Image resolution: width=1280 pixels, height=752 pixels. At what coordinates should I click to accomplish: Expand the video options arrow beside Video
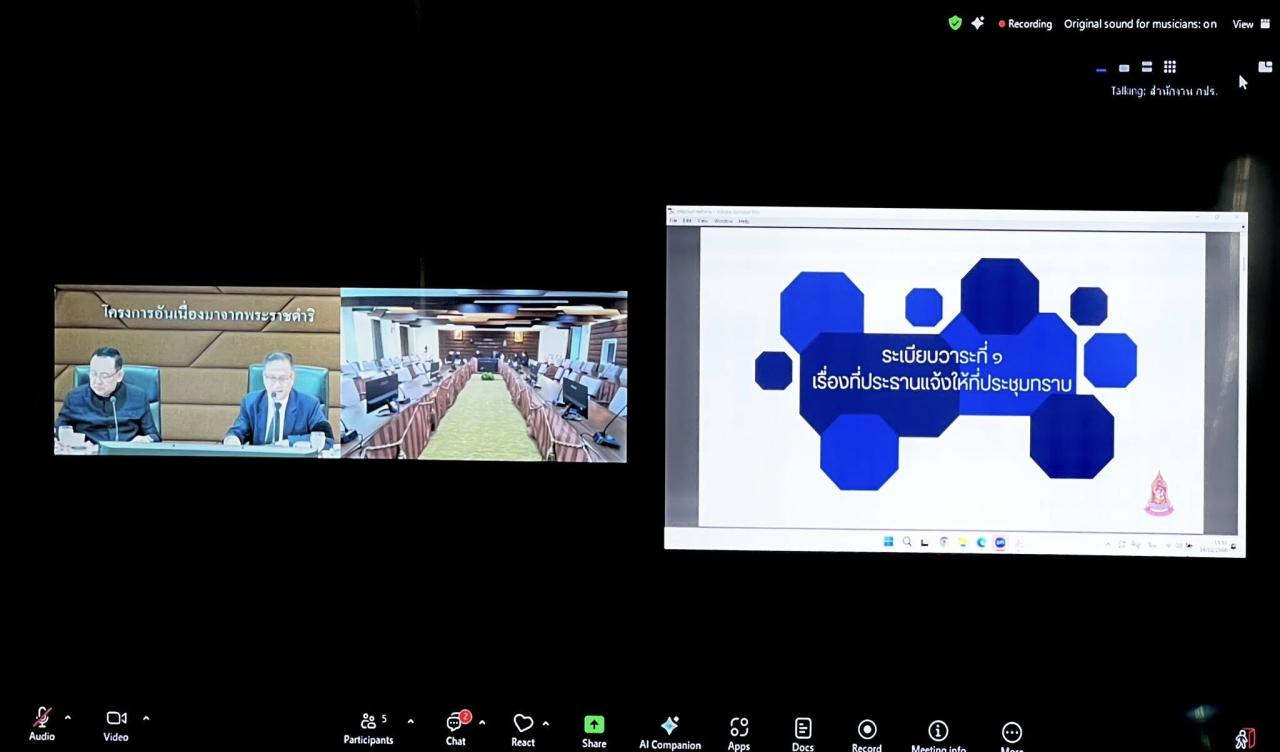[146, 718]
